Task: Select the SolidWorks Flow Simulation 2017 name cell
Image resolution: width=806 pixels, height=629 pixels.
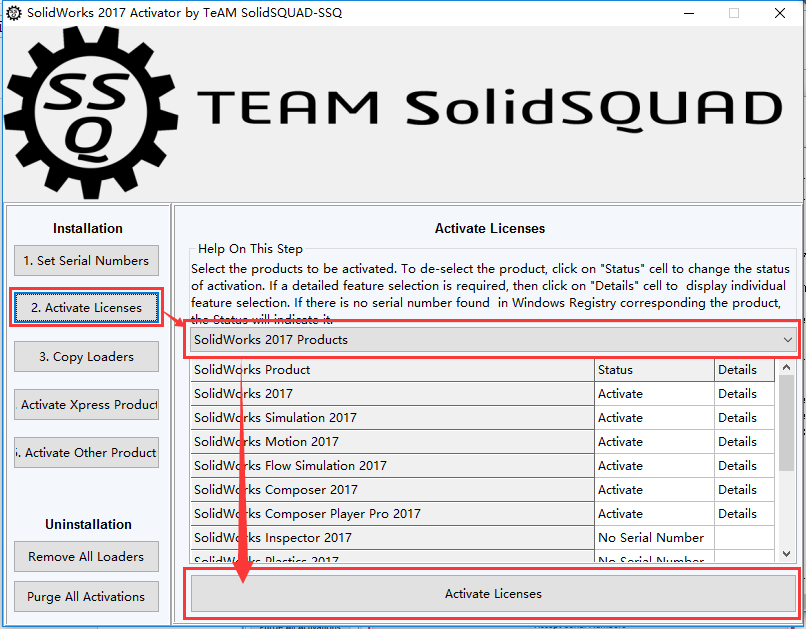Action: tap(392, 466)
